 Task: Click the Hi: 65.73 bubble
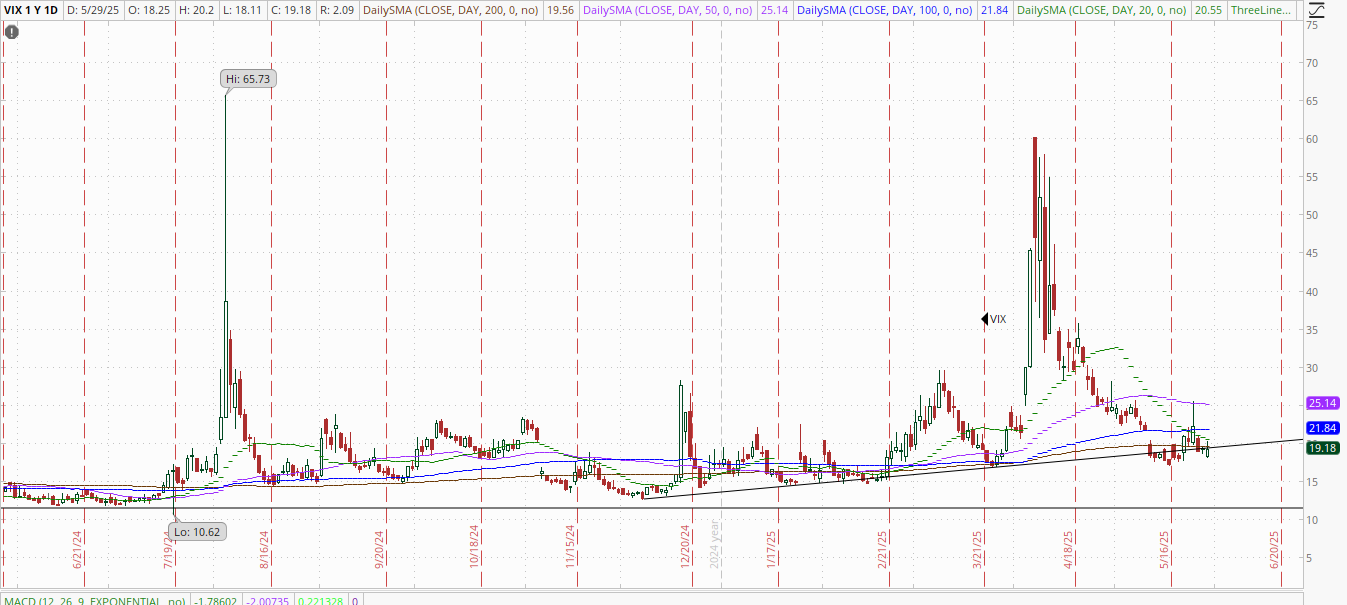(x=247, y=78)
